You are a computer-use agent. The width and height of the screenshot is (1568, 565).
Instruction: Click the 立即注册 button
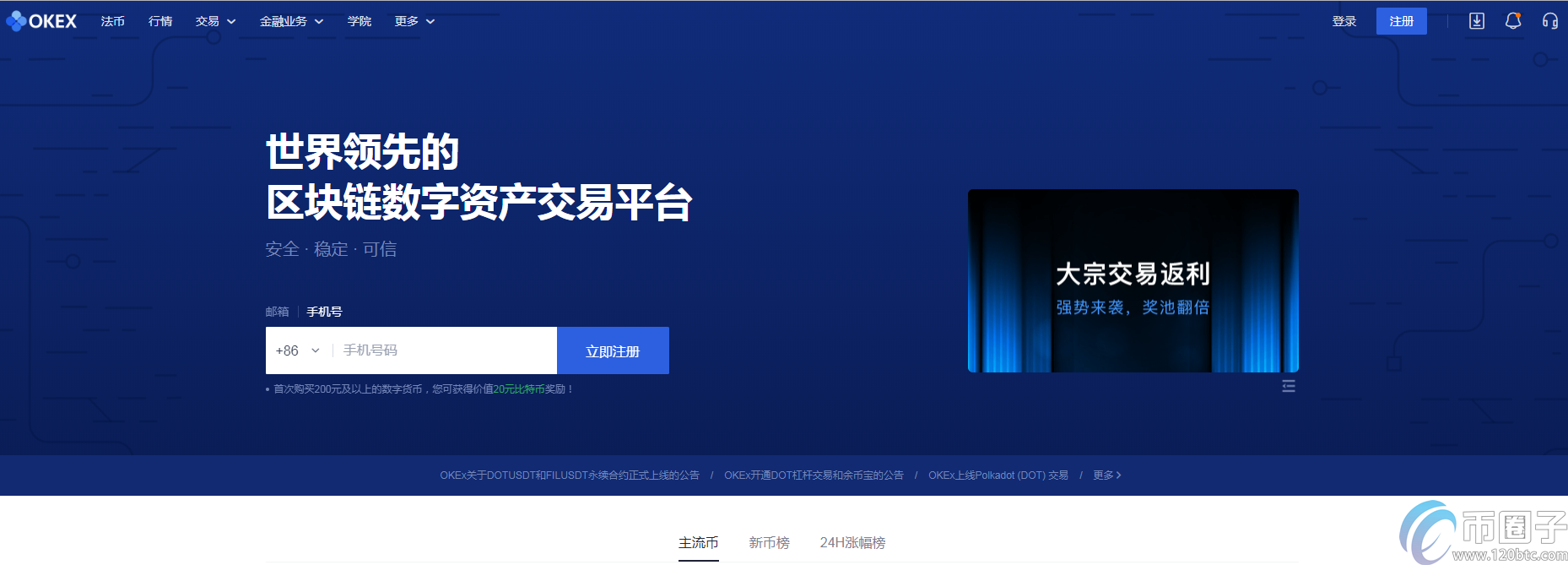613,350
